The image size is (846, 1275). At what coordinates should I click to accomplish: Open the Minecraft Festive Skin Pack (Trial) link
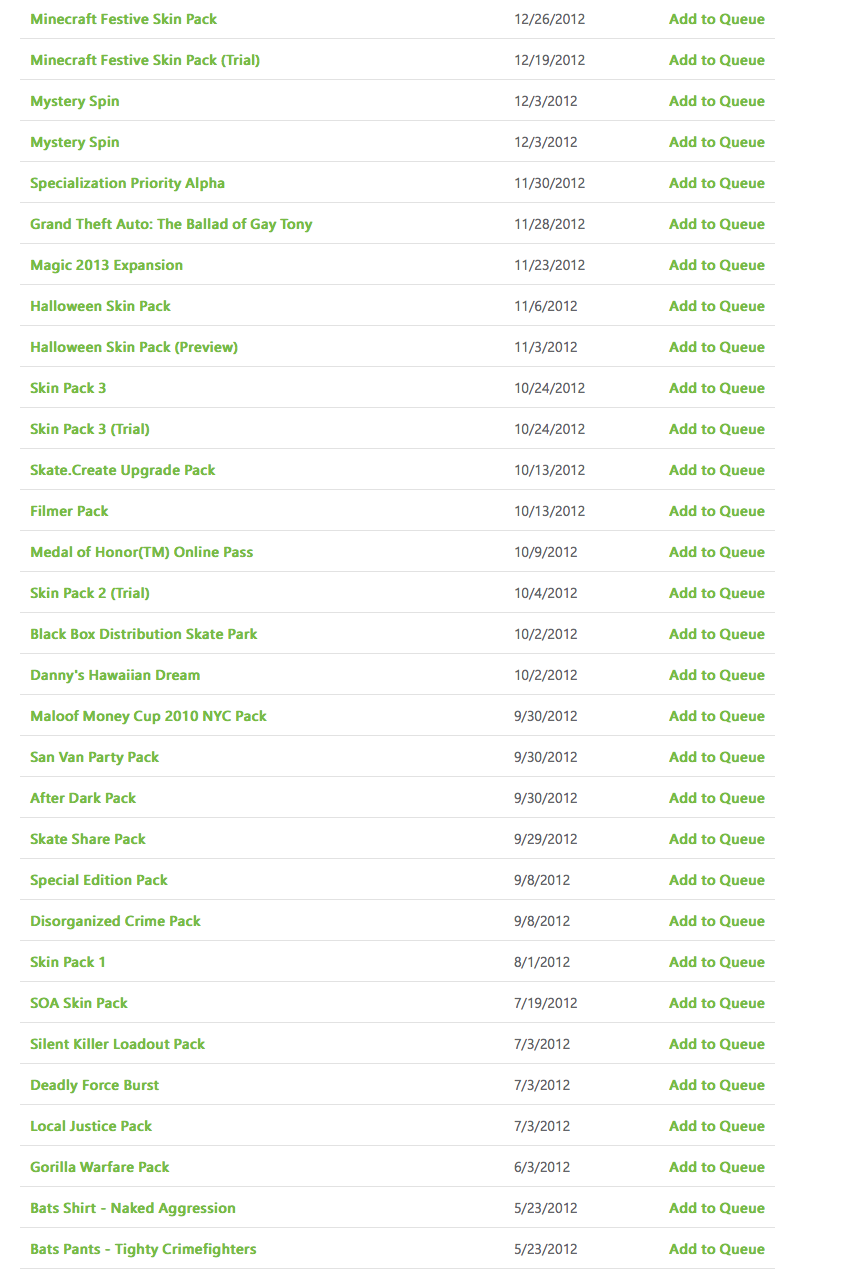pos(145,60)
